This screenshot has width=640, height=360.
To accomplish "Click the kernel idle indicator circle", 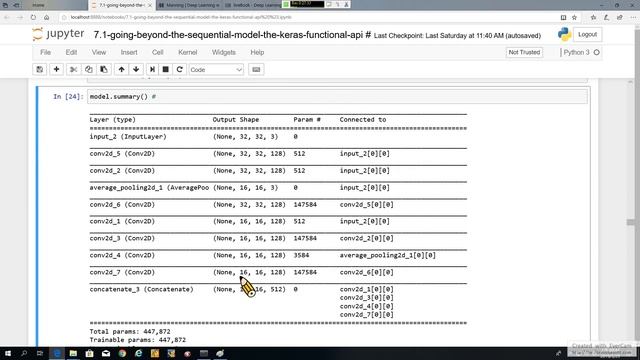I will pyautogui.click(x=597, y=52).
